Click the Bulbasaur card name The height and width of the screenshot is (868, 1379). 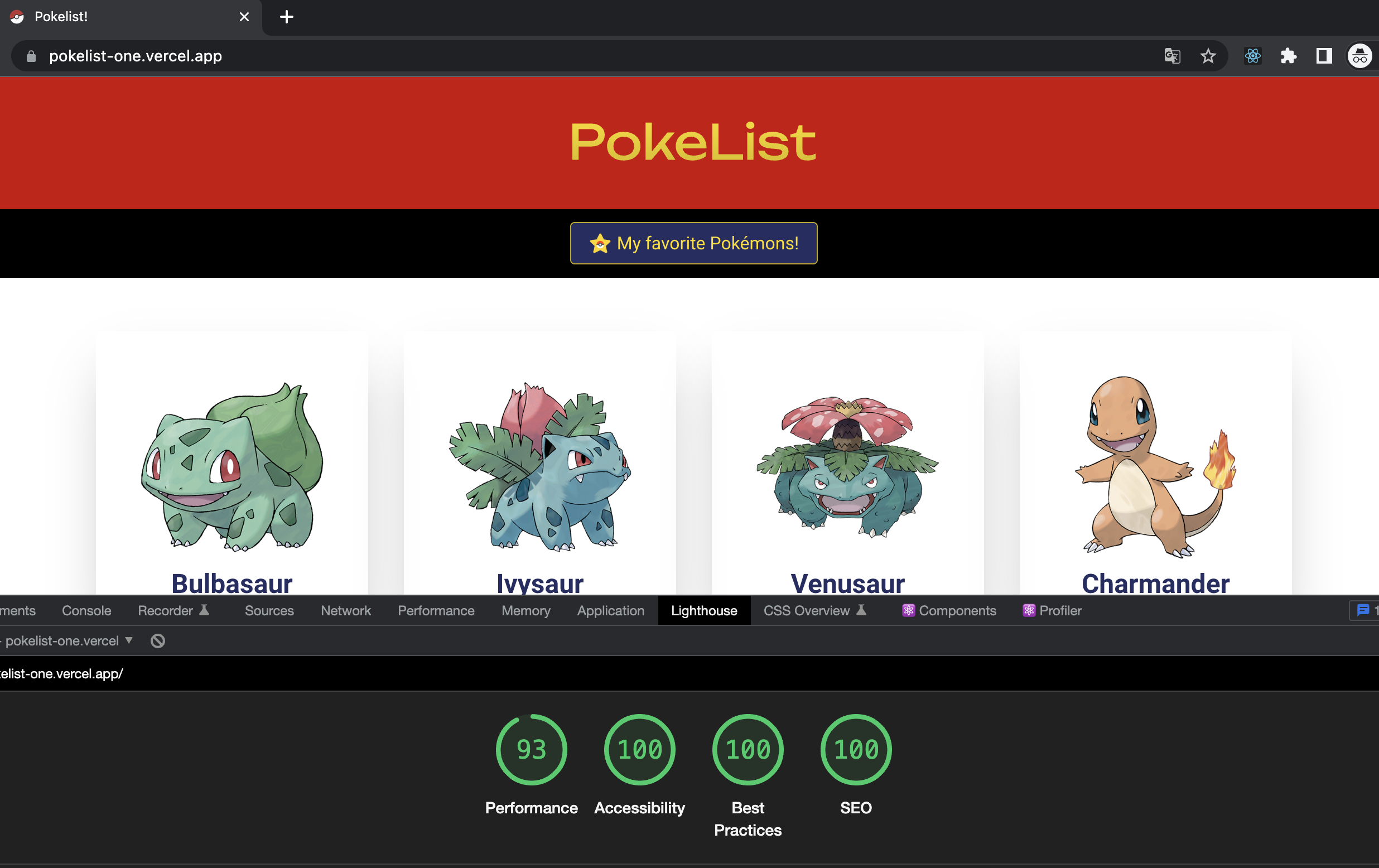(x=232, y=583)
